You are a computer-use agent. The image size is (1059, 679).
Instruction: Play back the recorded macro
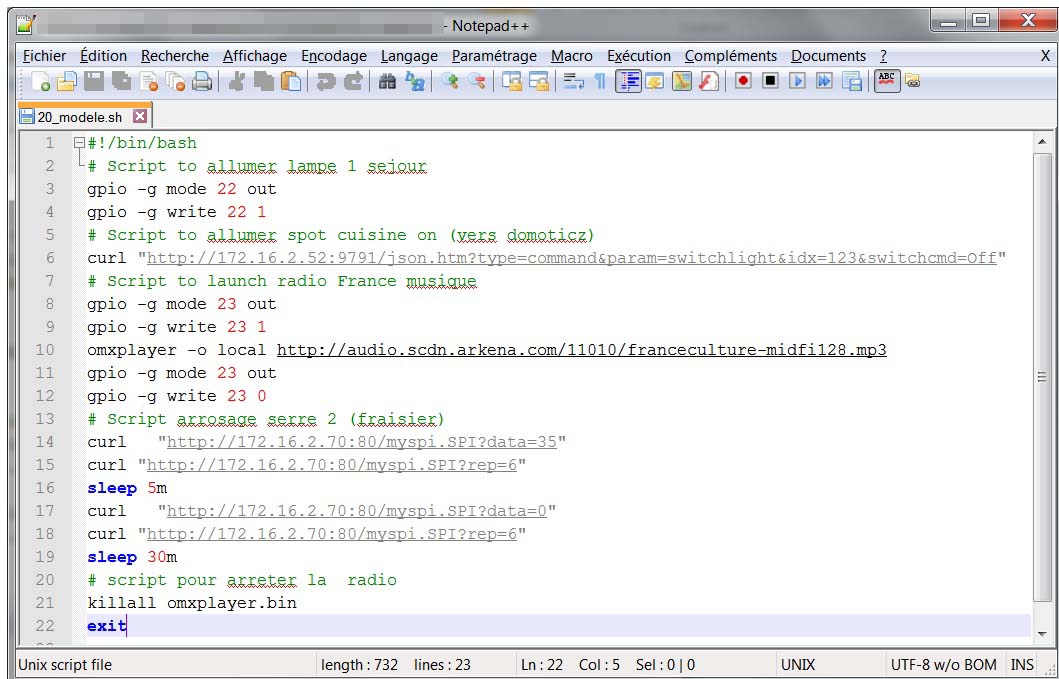pos(798,82)
